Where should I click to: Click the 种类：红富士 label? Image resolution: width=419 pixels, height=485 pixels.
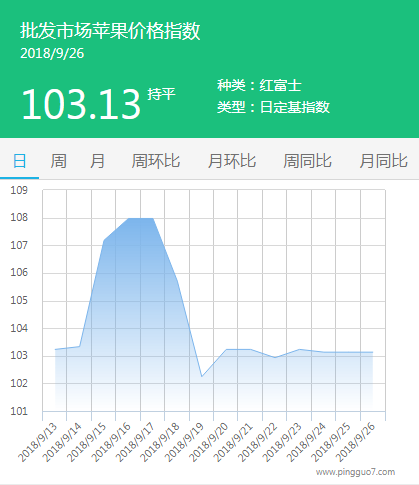pos(259,85)
